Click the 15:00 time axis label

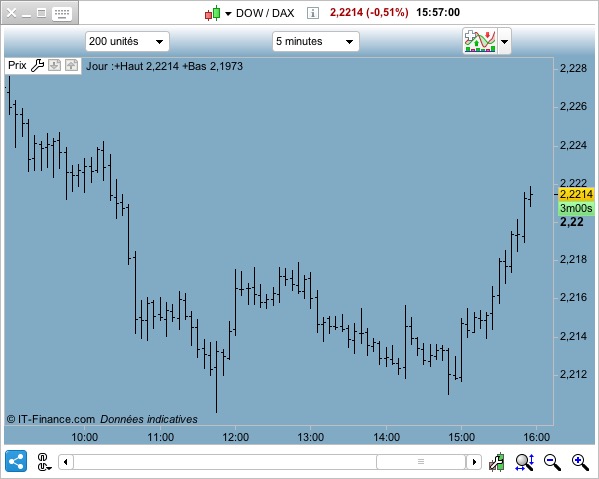pyautogui.click(x=461, y=437)
